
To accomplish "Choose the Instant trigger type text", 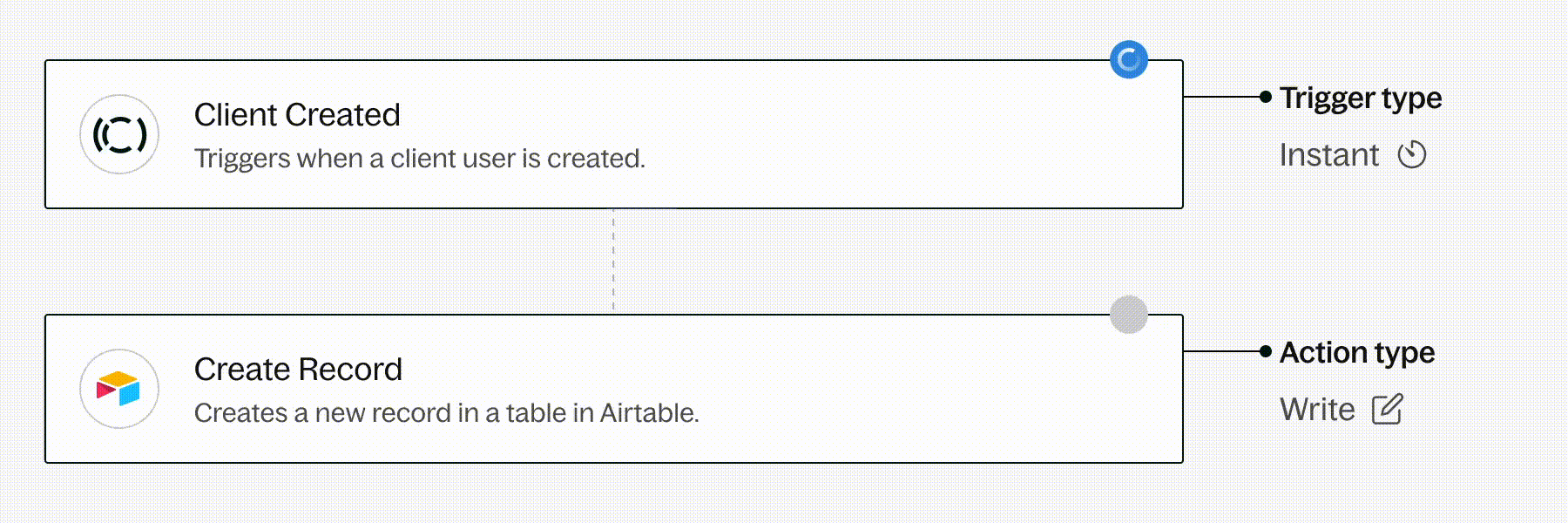I will click(x=1328, y=155).
